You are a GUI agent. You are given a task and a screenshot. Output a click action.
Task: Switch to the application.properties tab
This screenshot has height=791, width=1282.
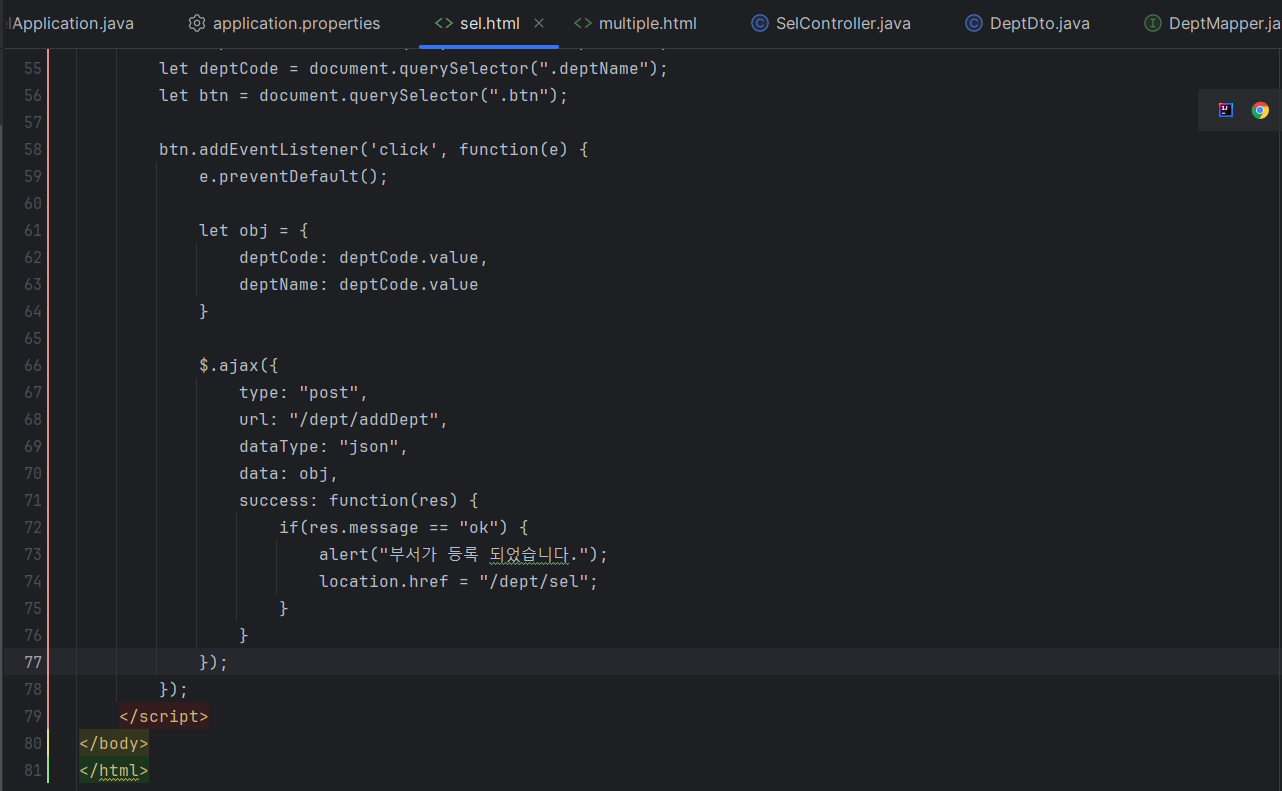tap(285, 23)
